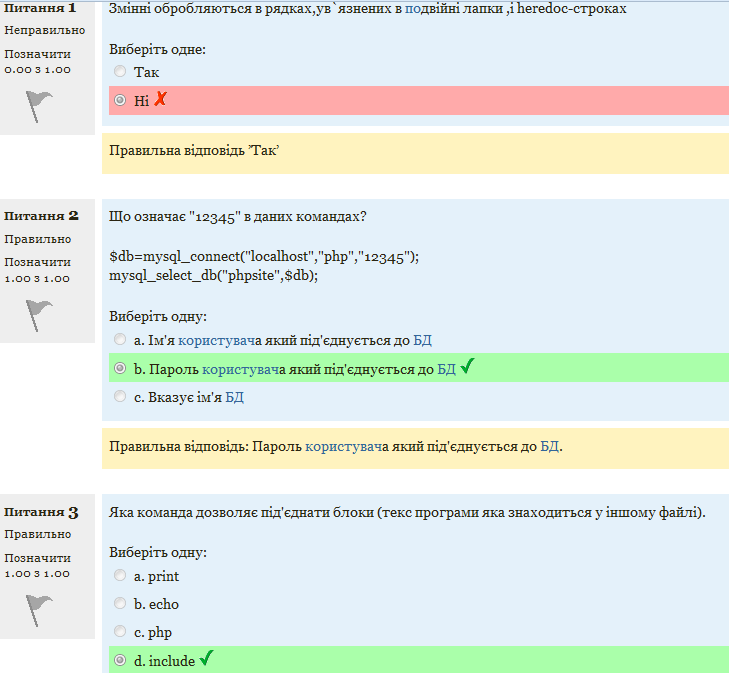The height and width of the screenshot is (673, 729).
Task: Select the Ні radio button
Action: pos(120,100)
